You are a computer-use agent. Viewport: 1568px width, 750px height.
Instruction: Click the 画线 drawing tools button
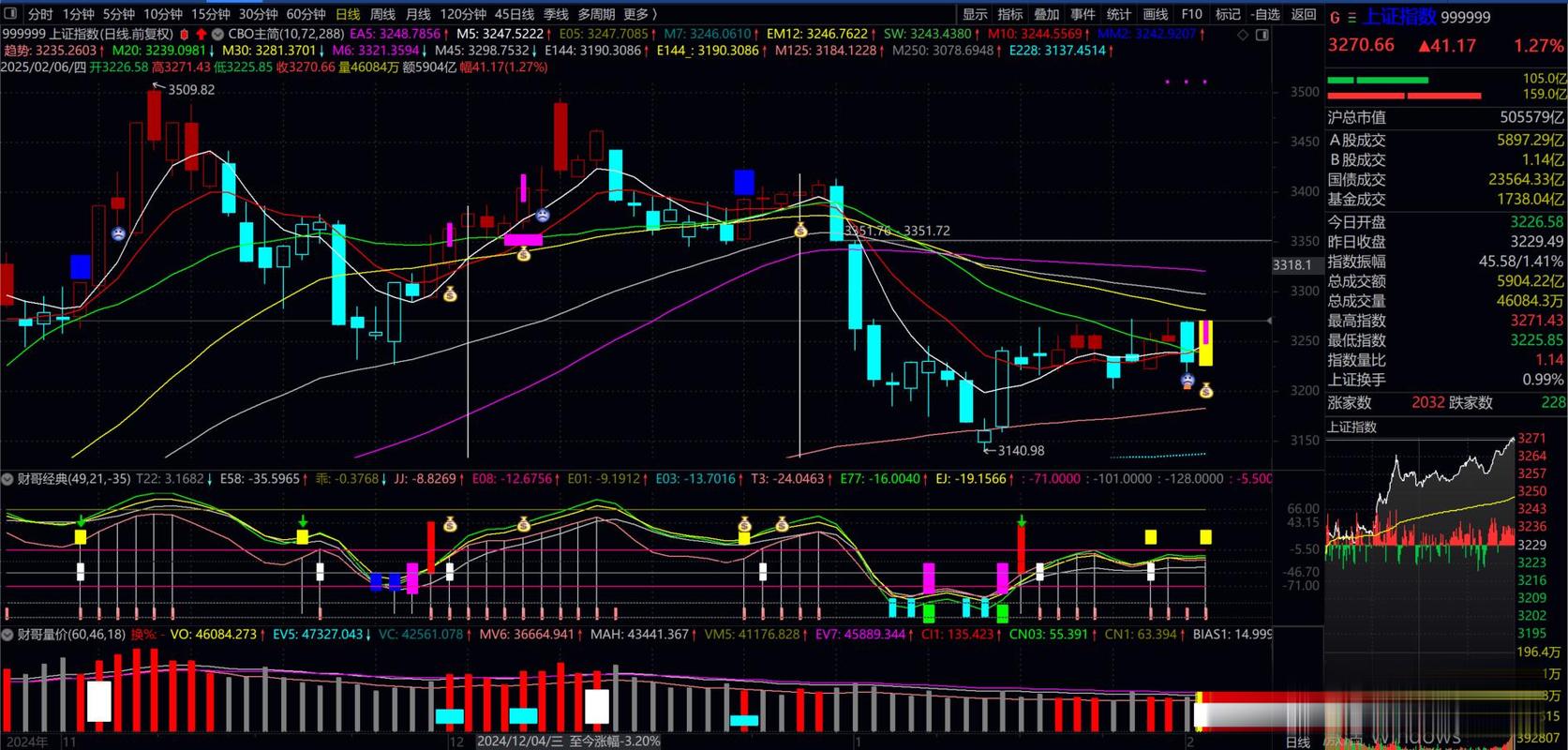(x=1155, y=14)
